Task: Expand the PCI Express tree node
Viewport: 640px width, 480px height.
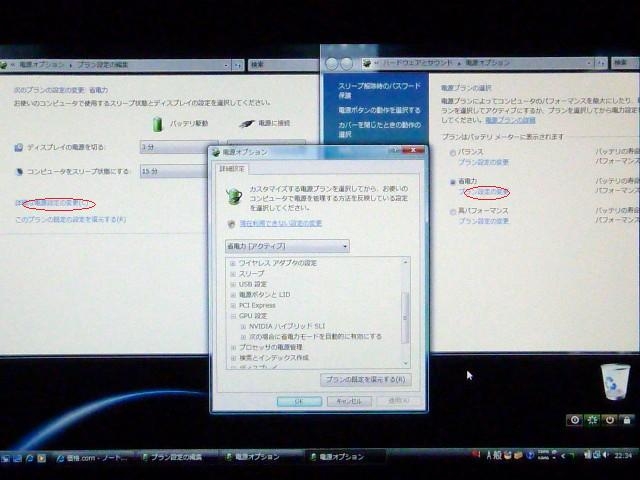Action: coord(233,305)
